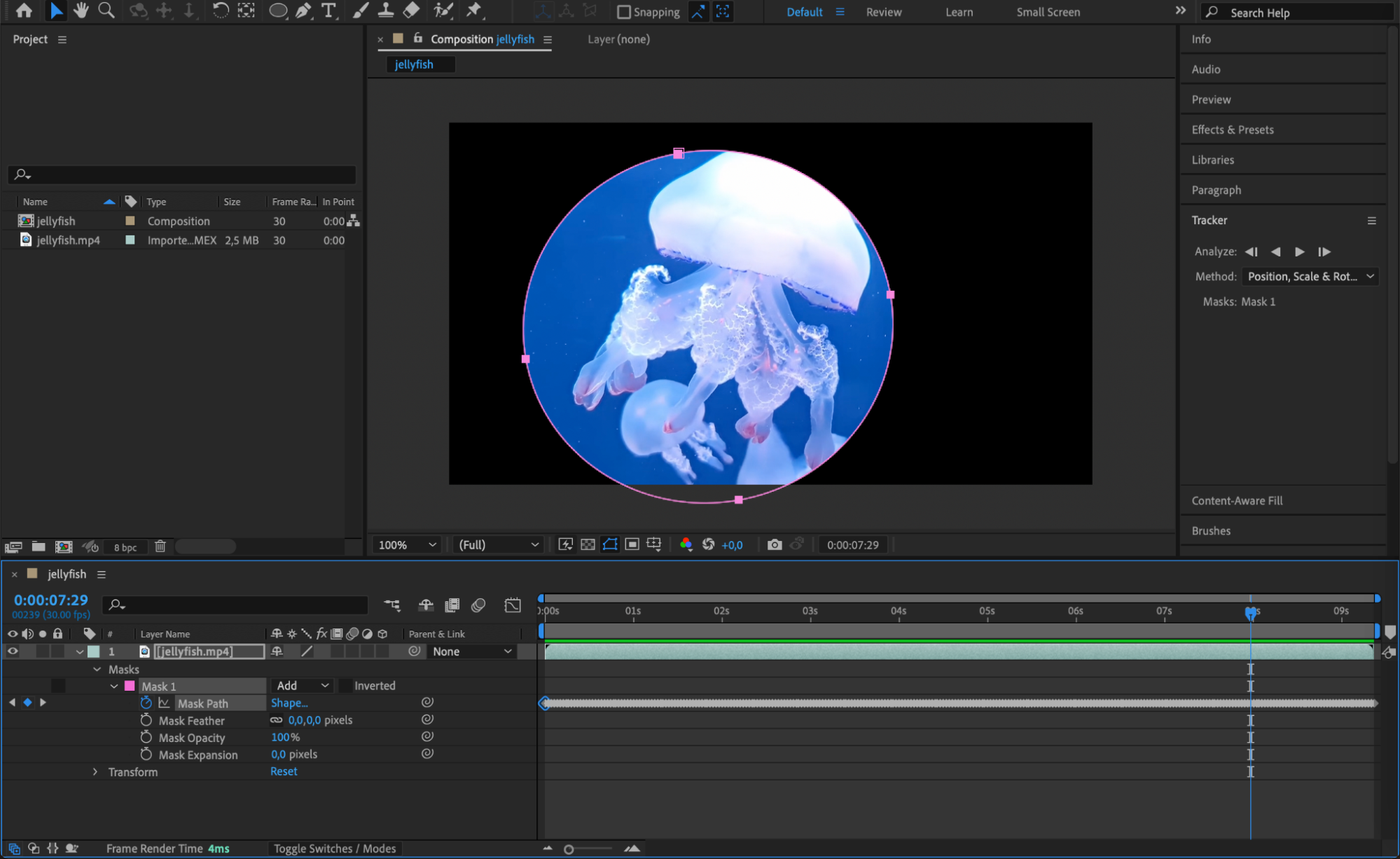Toggle the Inverted checkbox for Mask 1
1400x859 pixels.
point(345,686)
